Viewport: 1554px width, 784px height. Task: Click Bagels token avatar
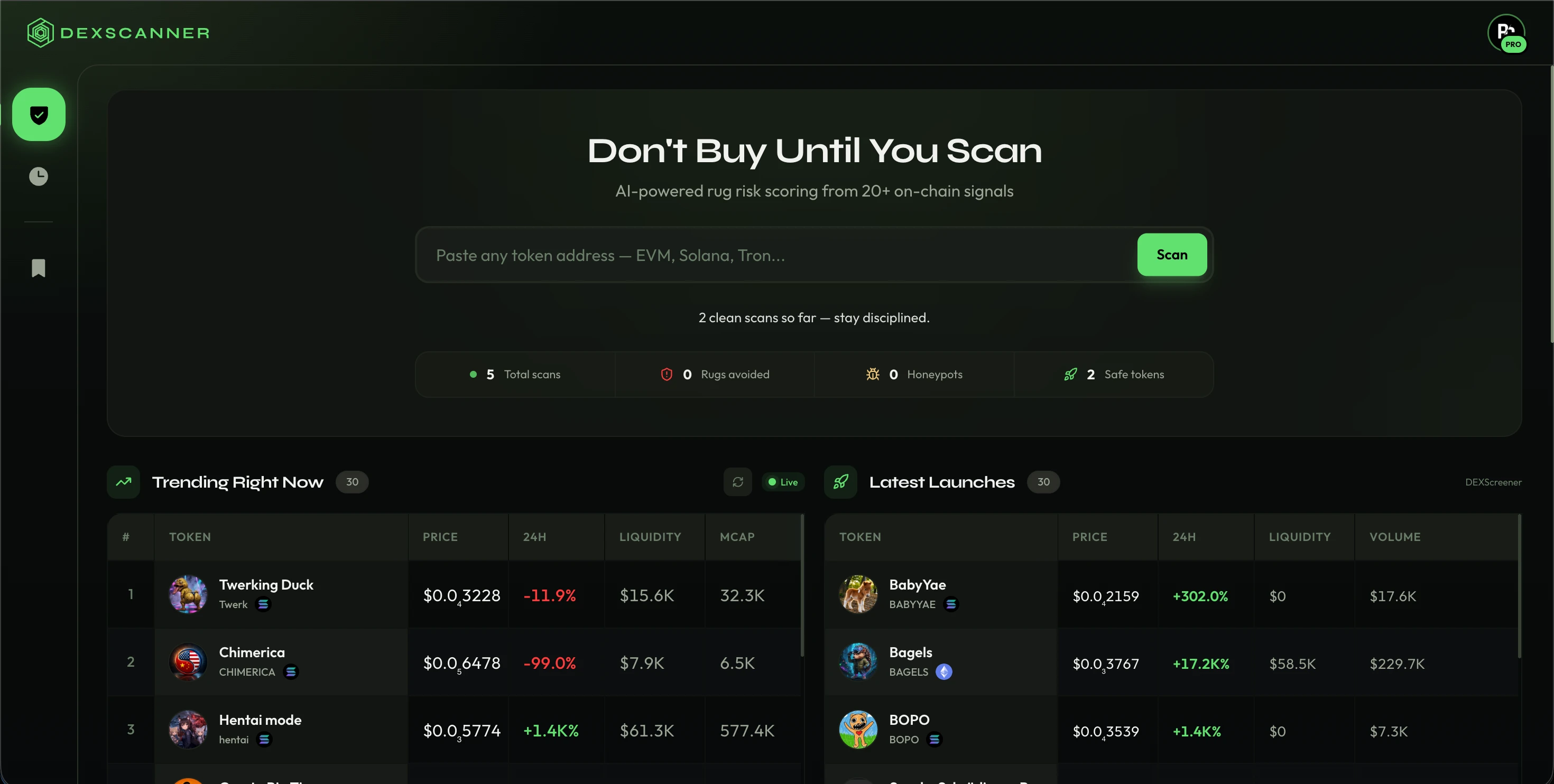[858, 661]
